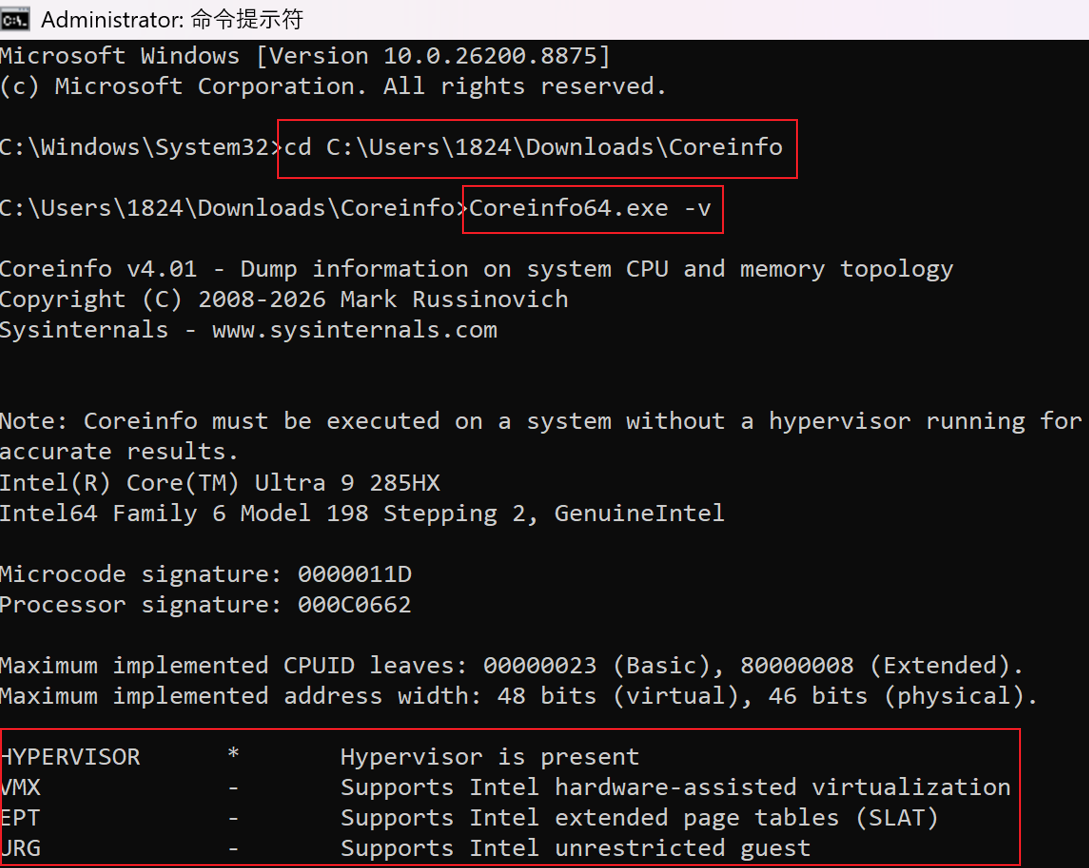Click the www.sysinternals.com address text

coord(355,330)
